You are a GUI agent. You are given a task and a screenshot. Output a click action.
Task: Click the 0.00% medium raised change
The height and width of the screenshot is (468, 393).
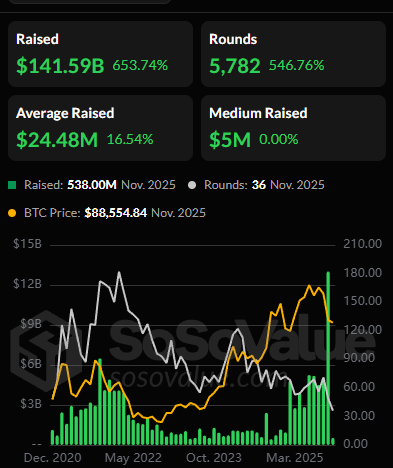point(279,139)
